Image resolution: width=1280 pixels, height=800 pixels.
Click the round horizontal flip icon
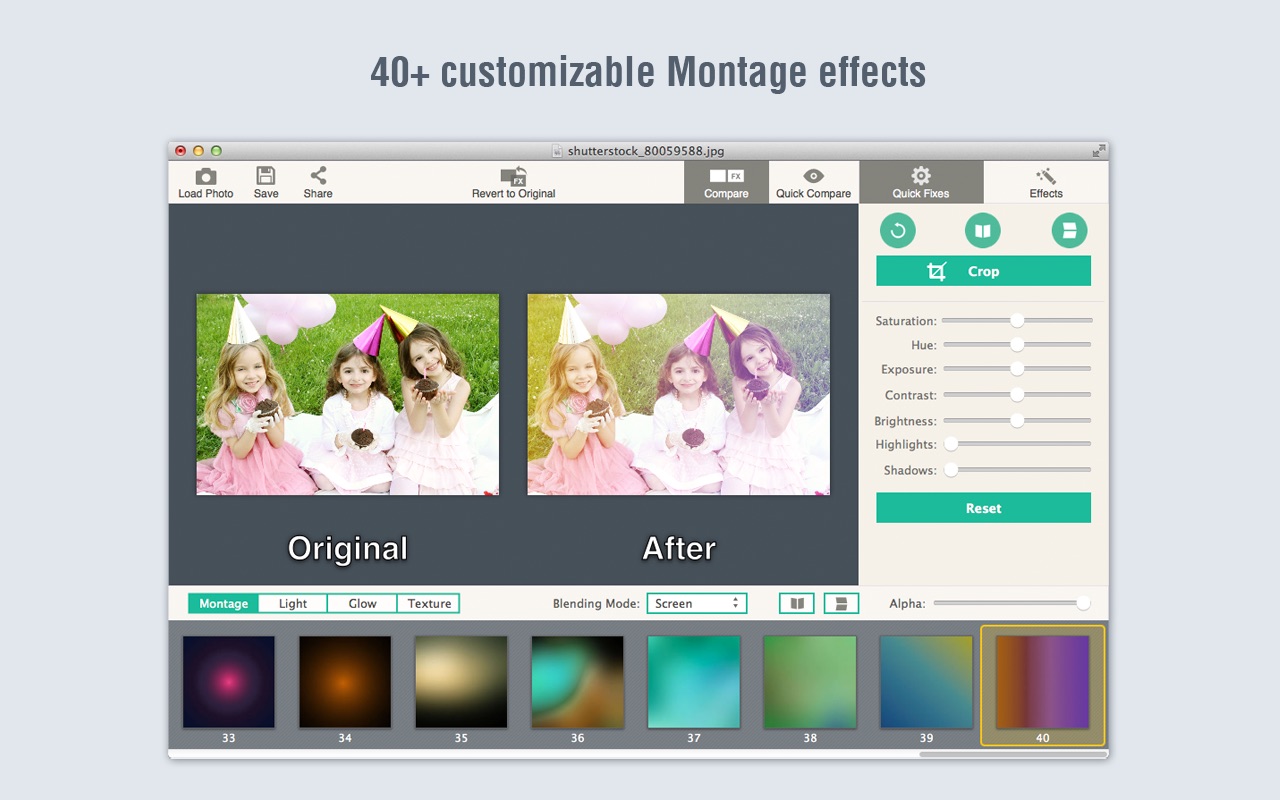pyautogui.click(x=983, y=231)
